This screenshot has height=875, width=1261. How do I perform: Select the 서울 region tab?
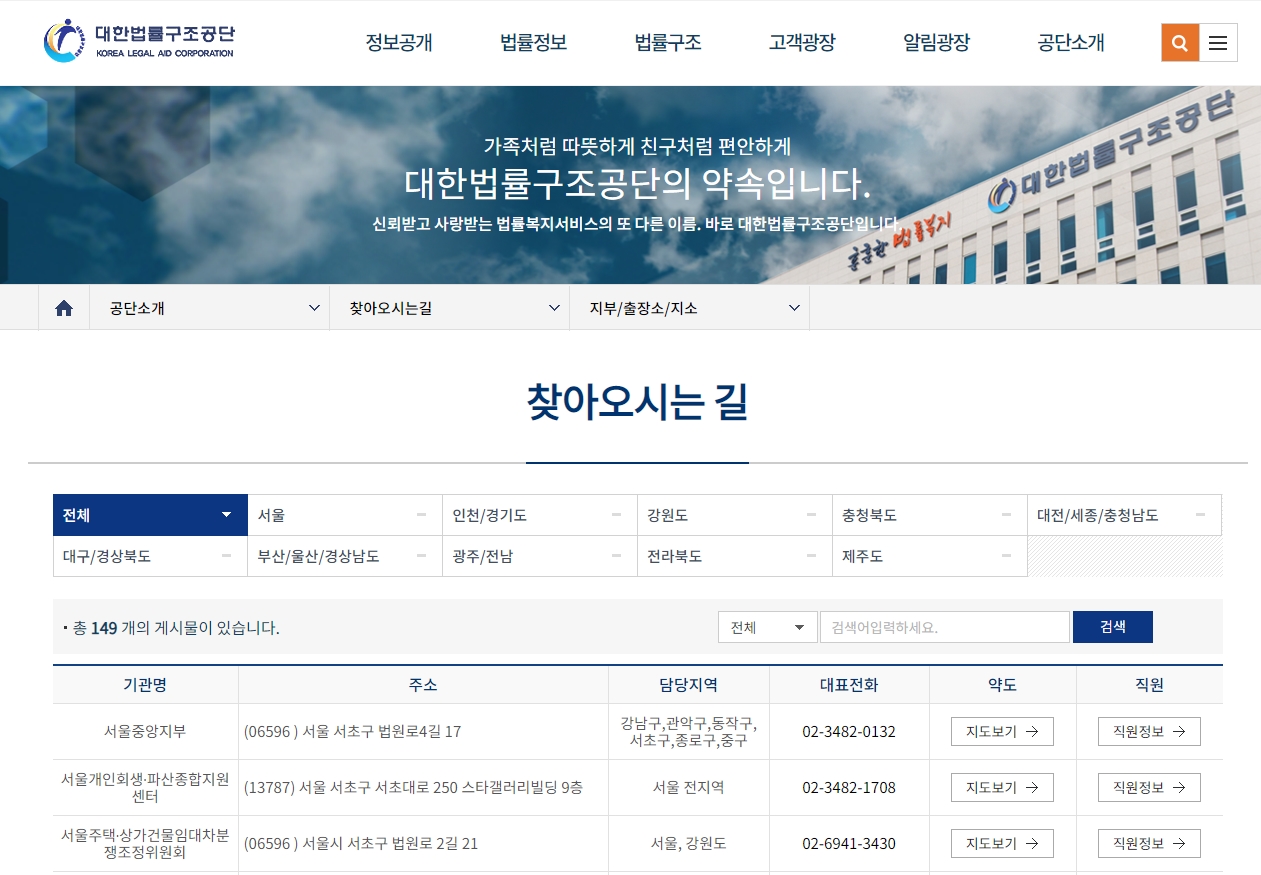[x=345, y=515]
